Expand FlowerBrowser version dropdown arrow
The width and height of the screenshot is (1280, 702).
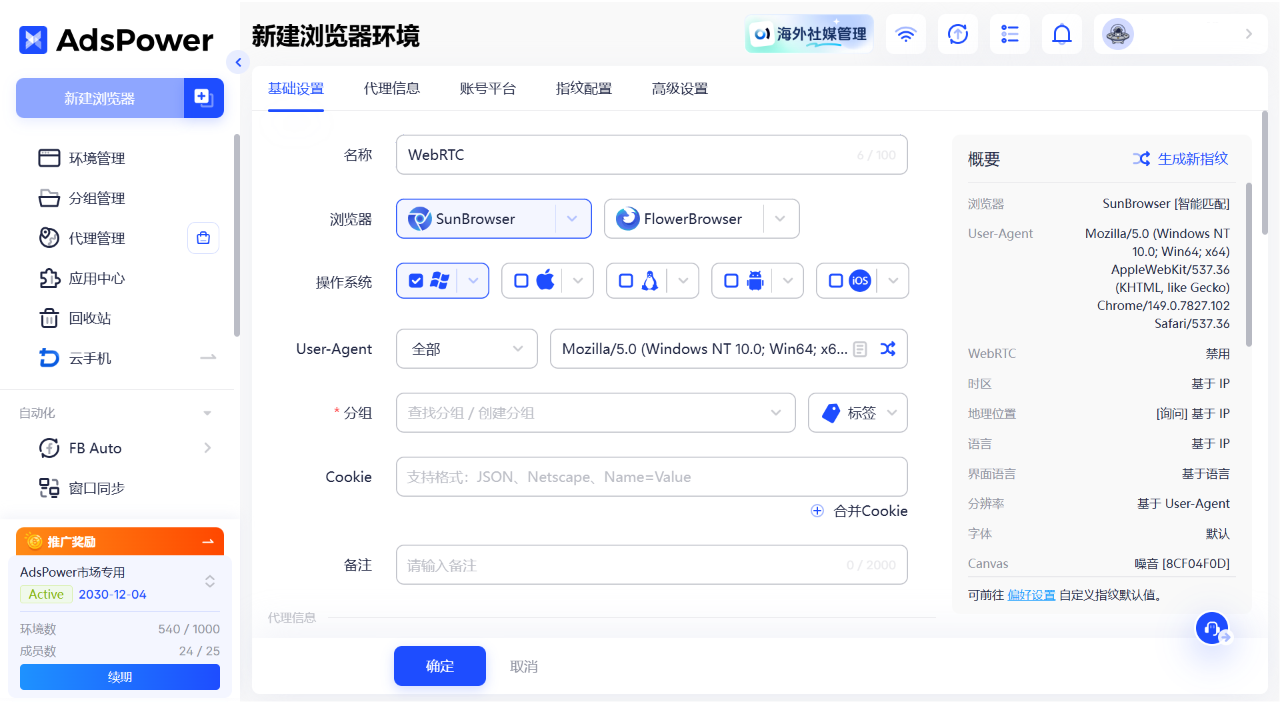tap(781, 219)
